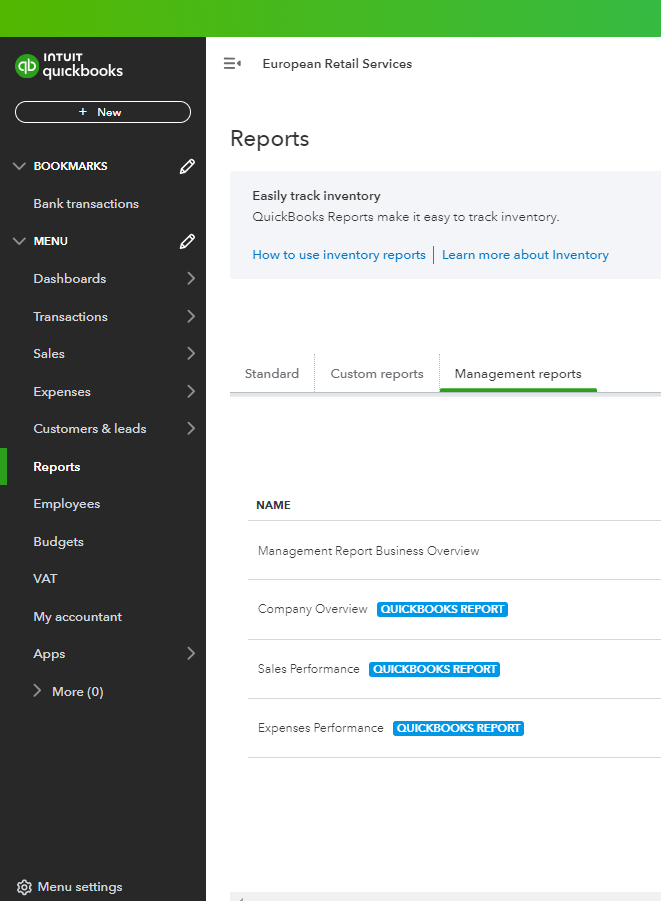Open How to use inventory reports link
The width and height of the screenshot is (661, 901).
339,255
